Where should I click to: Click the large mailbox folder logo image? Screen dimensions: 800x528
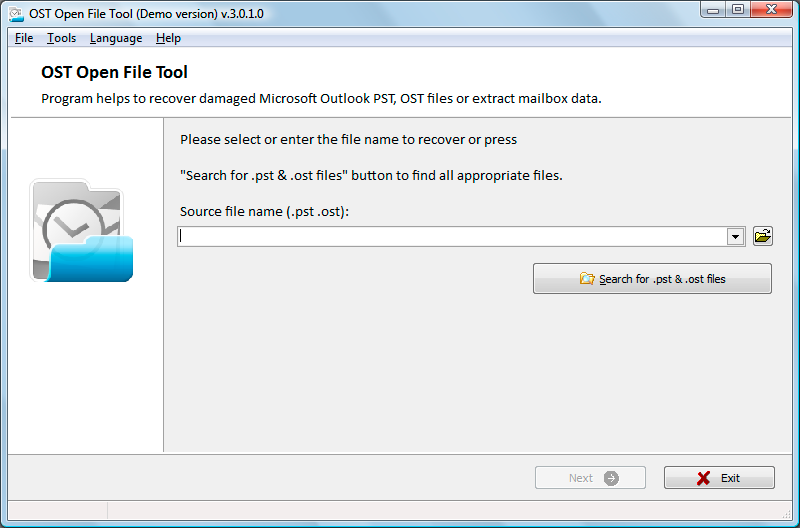(82, 230)
